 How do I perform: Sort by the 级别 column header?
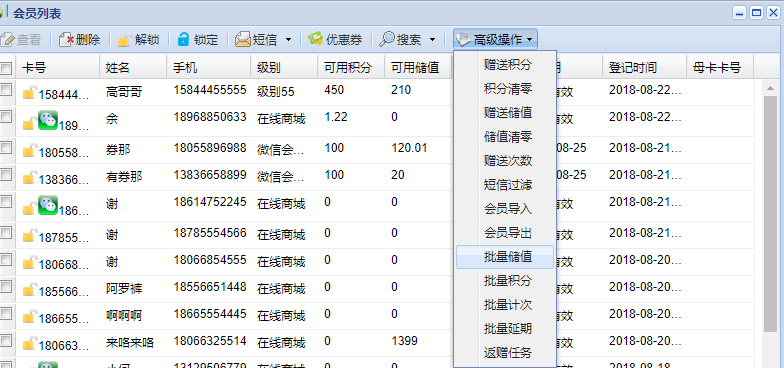point(284,68)
